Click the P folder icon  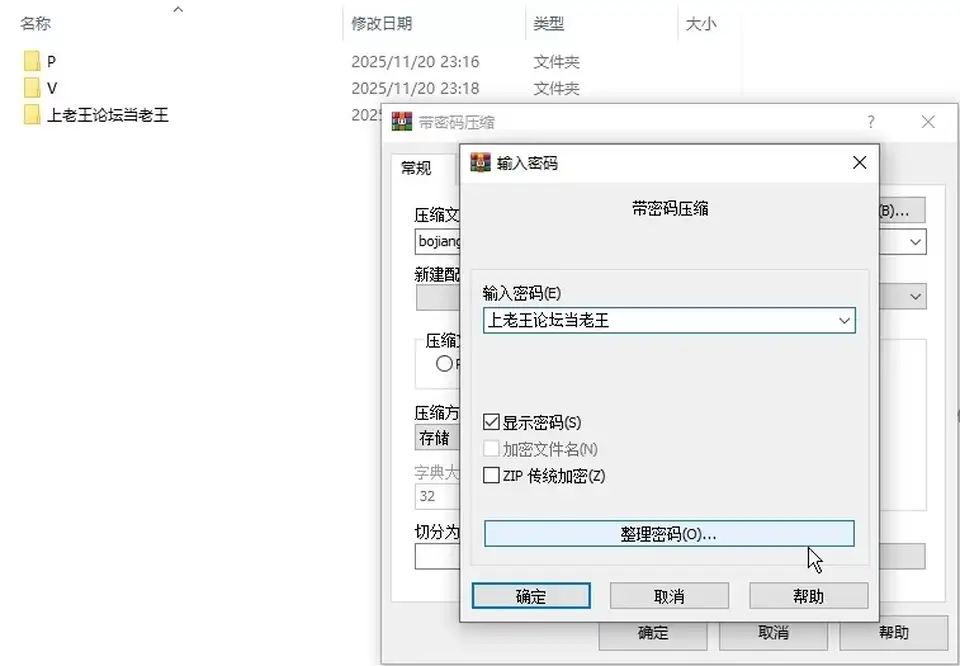[32, 61]
